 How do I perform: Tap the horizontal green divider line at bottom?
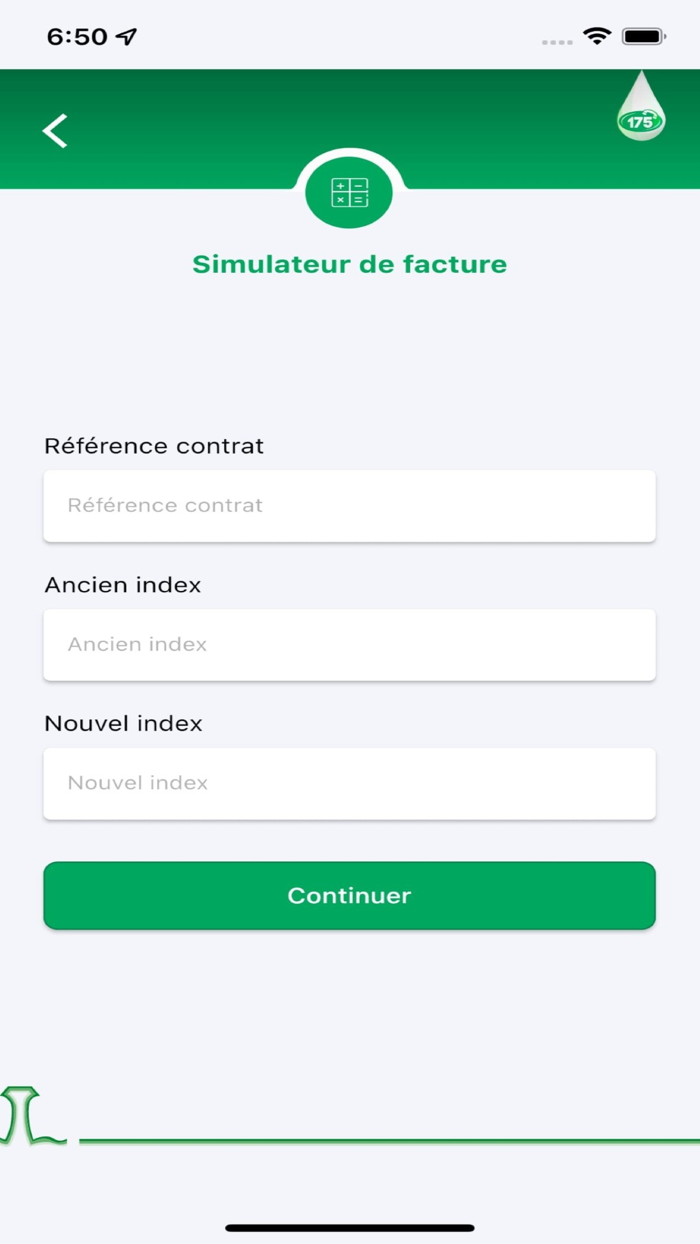coord(390,1136)
